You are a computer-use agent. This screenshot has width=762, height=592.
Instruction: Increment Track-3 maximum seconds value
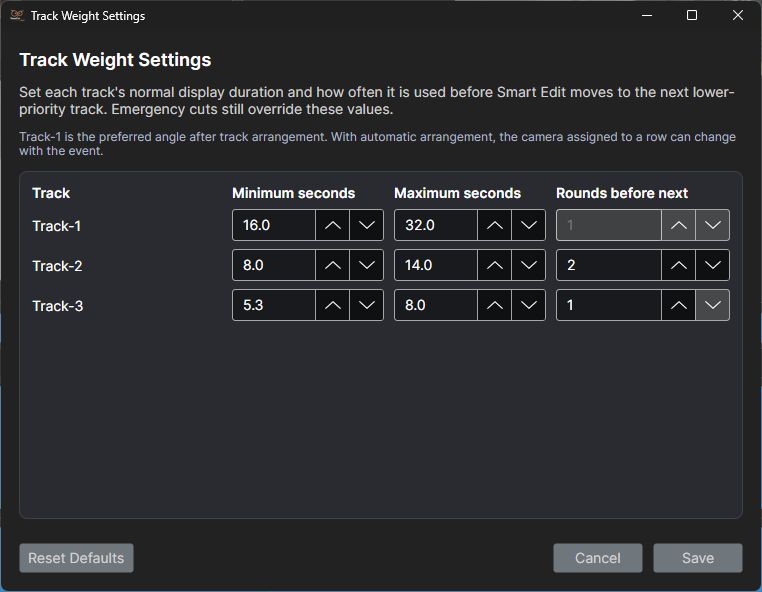(x=494, y=305)
